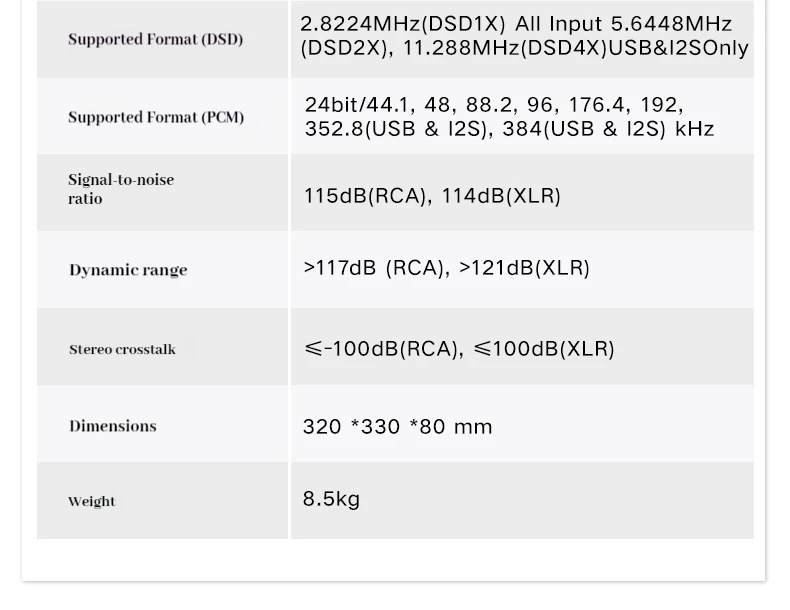Screen dimensions: 790x610
Task: Click the Weight label
Action: click(92, 501)
